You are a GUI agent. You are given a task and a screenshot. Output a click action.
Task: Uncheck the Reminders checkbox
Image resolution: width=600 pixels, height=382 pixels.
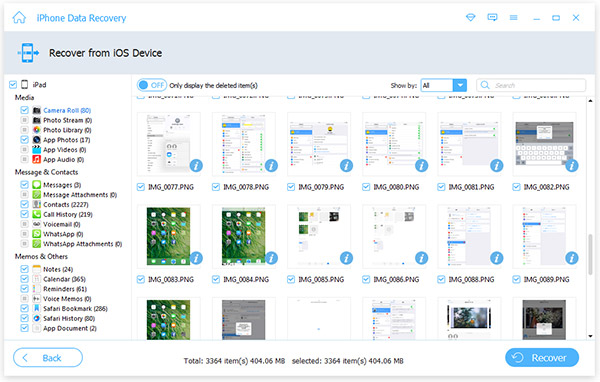(x=24, y=289)
